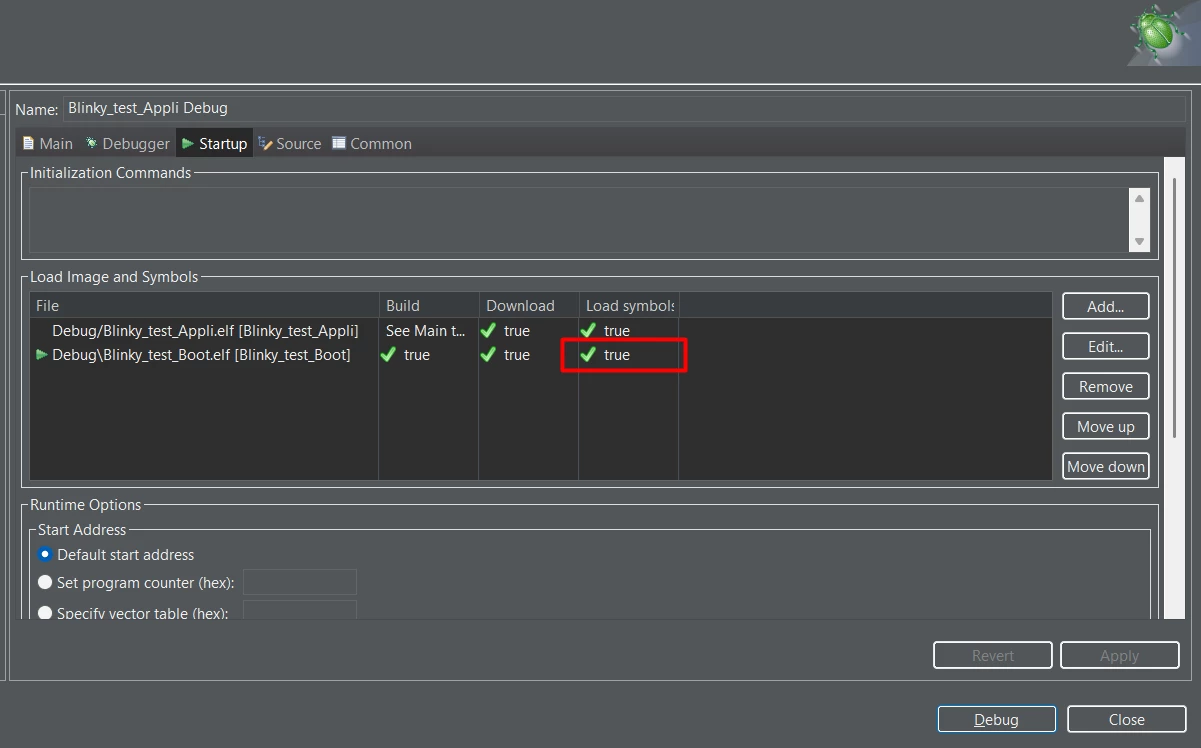Click the Main tab document icon
Image resolution: width=1201 pixels, height=748 pixels.
click(28, 143)
